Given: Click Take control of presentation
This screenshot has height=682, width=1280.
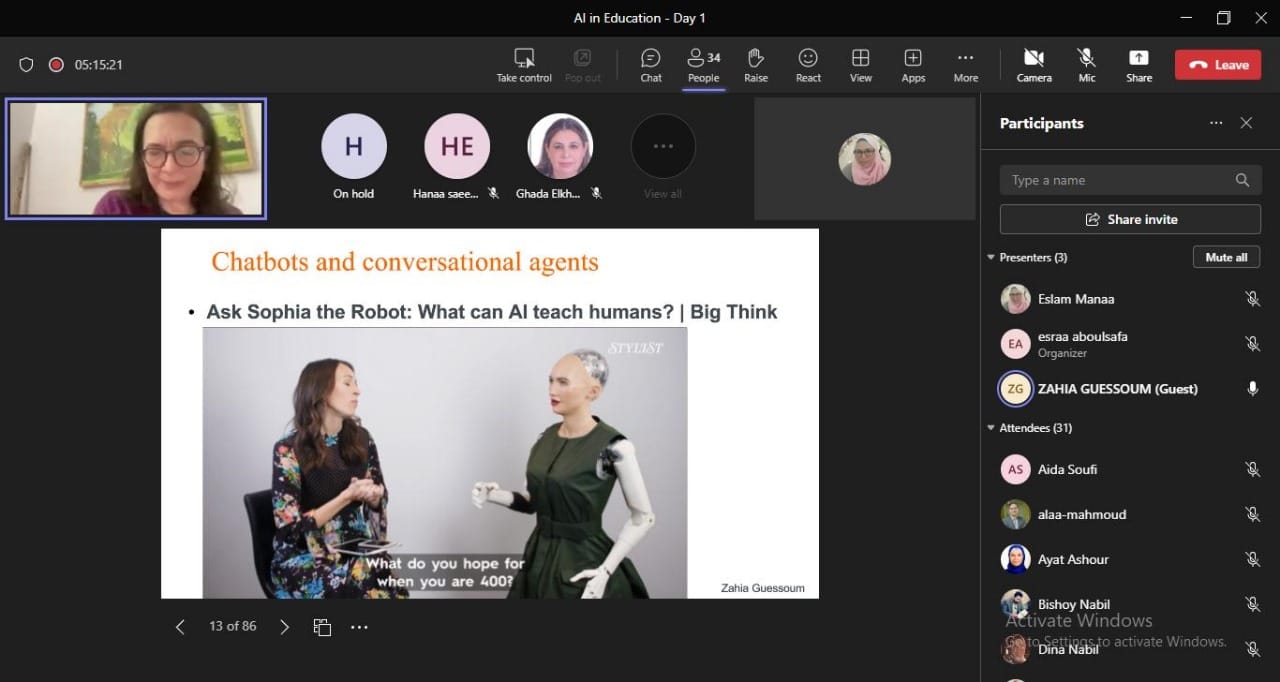Looking at the screenshot, I should (x=524, y=65).
